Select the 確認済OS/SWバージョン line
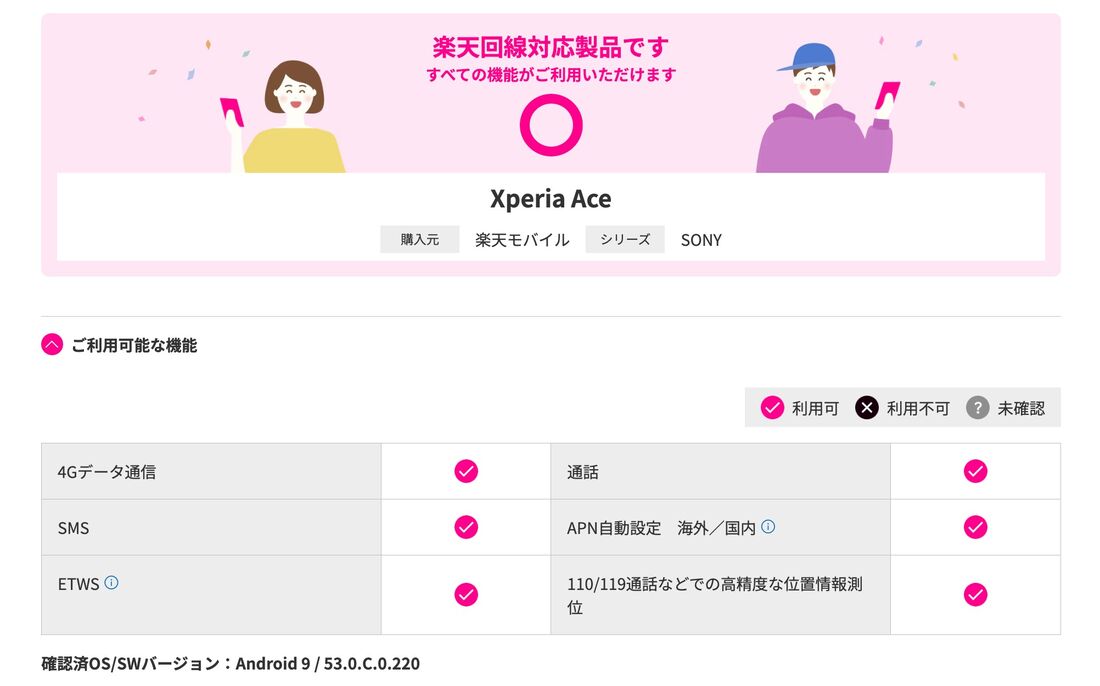The width and height of the screenshot is (1100, 686). pyautogui.click(x=230, y=664)
